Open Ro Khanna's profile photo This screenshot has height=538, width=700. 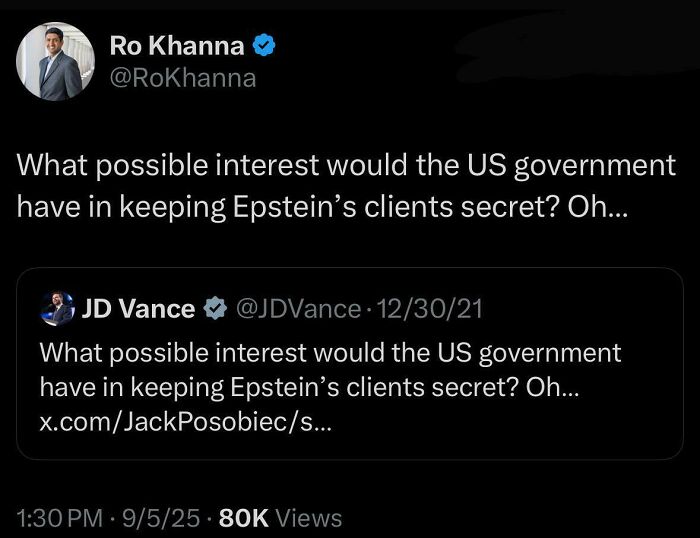[49, 62]
